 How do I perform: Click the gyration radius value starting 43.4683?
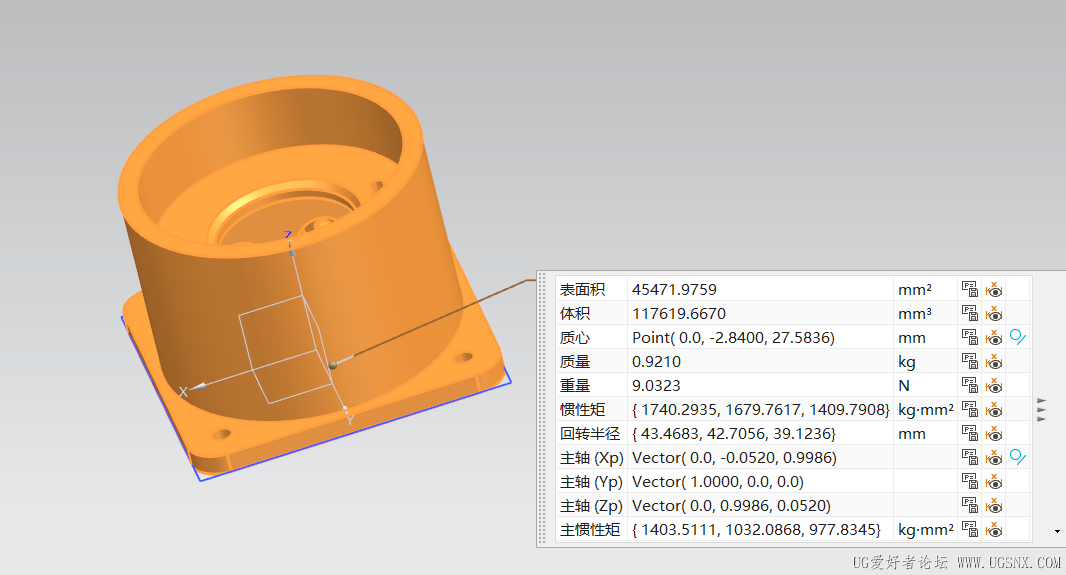tap(734, 434)
